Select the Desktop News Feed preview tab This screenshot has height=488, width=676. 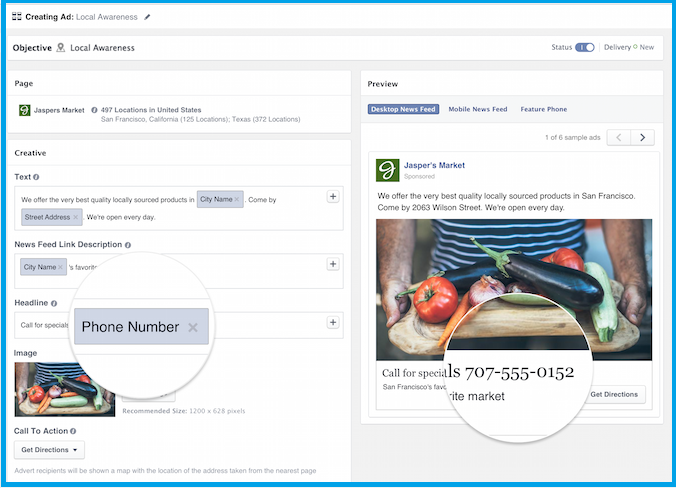403,109
